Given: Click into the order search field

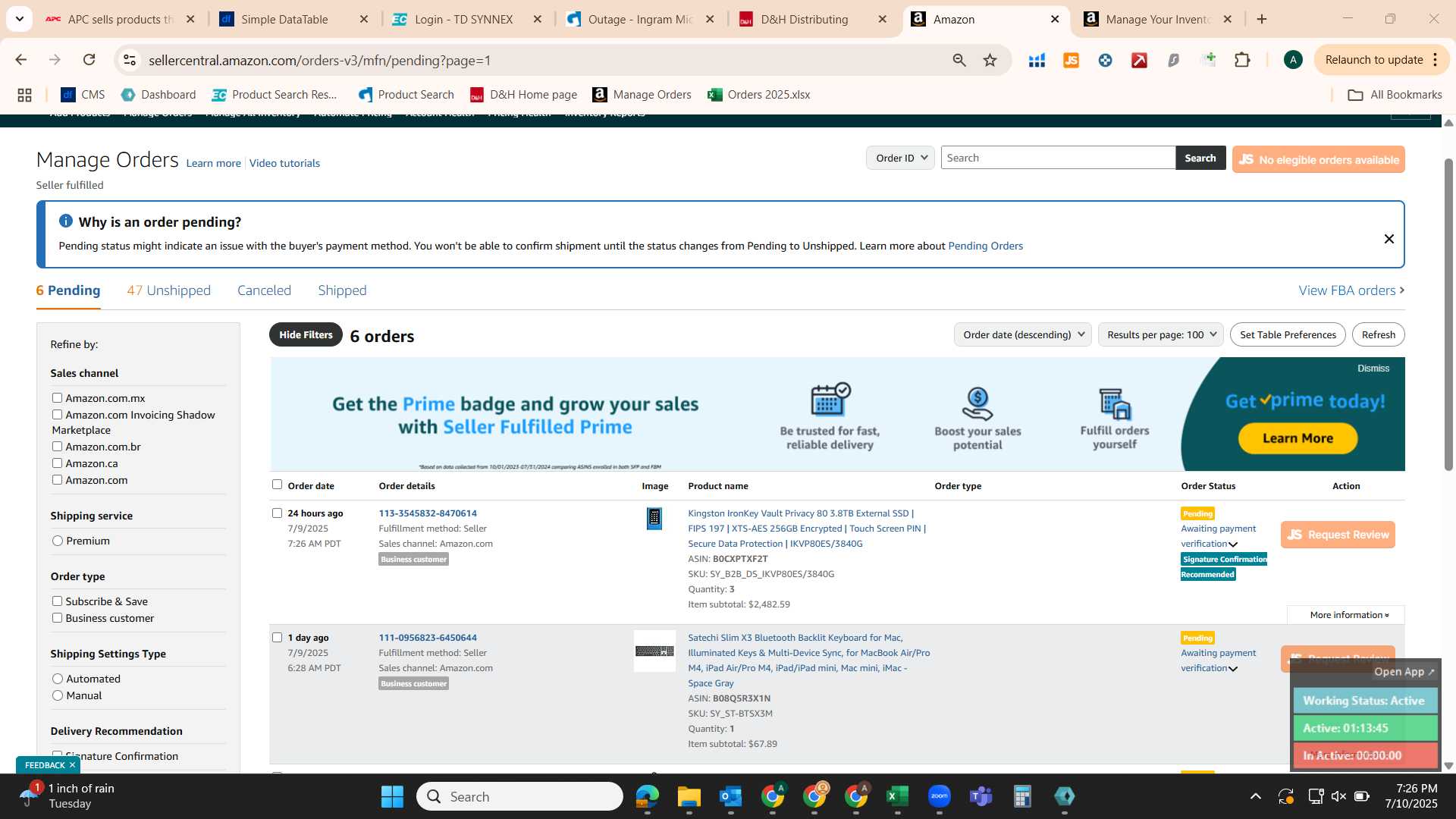Looking at the screenshot, I should (x=1058, y=158).
